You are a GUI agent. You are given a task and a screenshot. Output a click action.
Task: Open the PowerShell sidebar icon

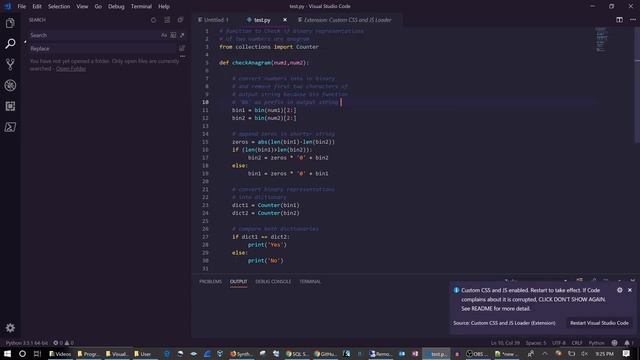click(10, 127)
